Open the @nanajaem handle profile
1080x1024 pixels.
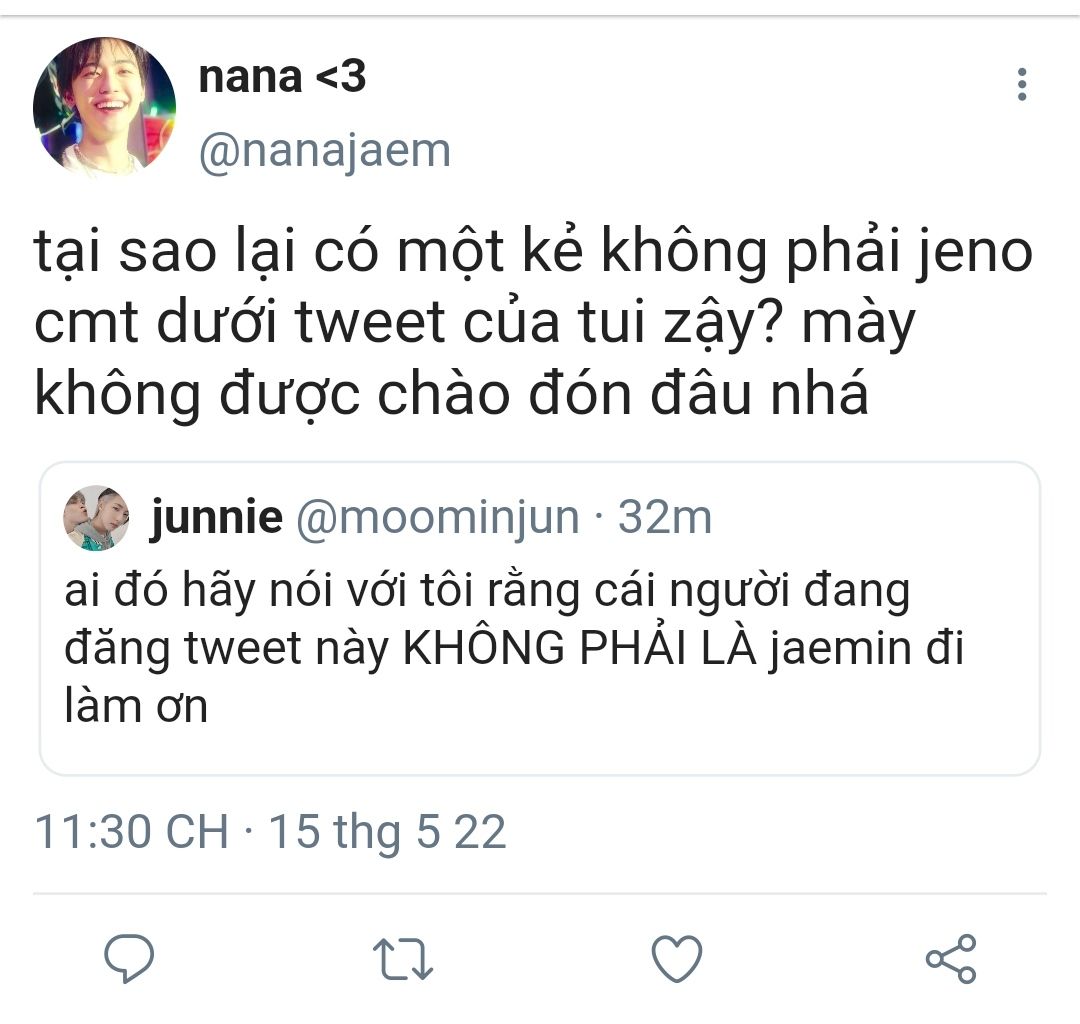click(x=324, y=151)
